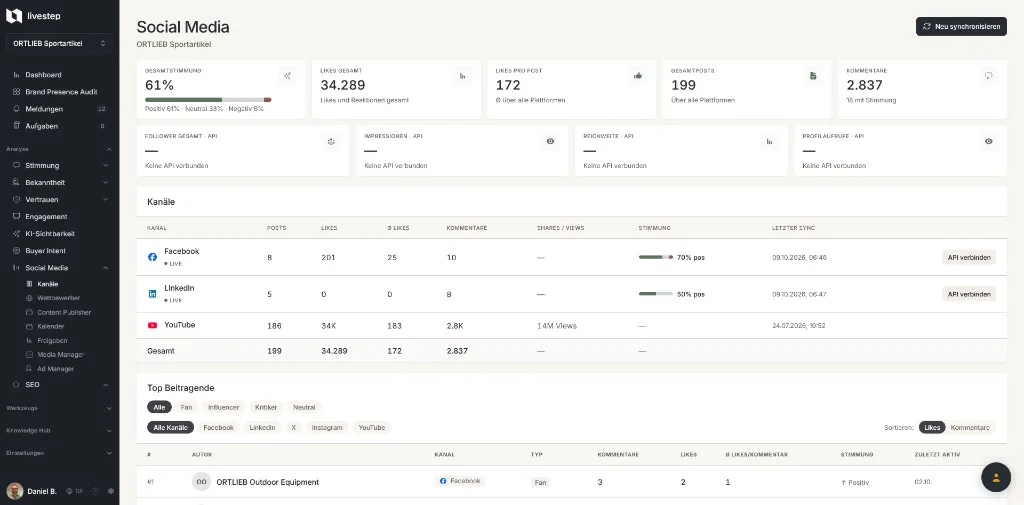Click the Facebook 70% pos sentiment bar

[656, 257]
